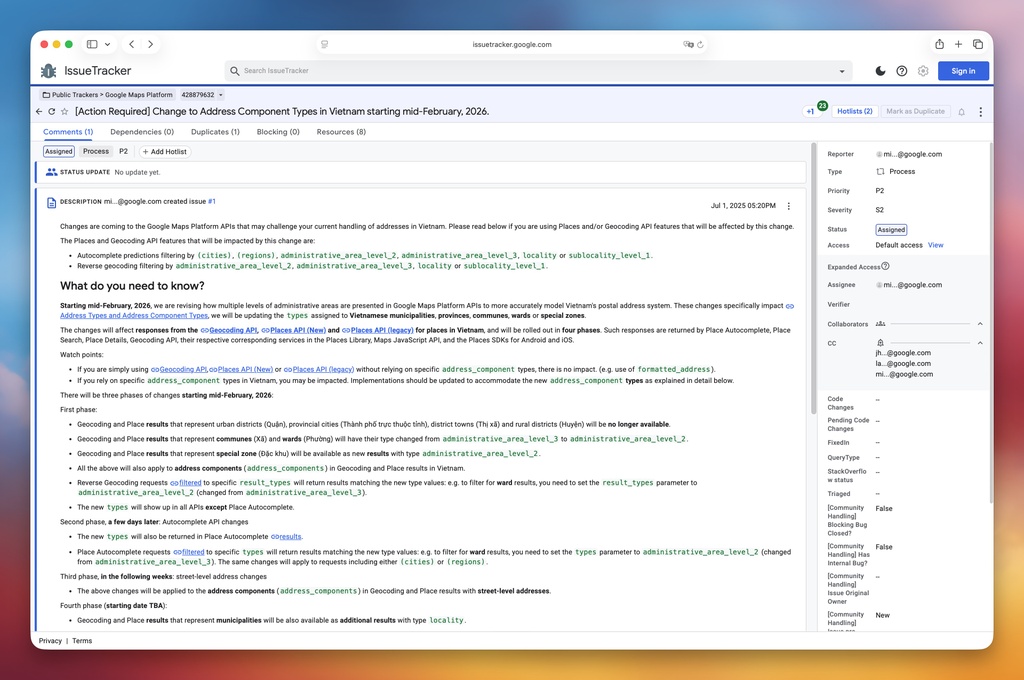The width and height of the screenshot is (1024, 680).
Task: Click the Expanded Access help icon
Action: tap(886, 267)
